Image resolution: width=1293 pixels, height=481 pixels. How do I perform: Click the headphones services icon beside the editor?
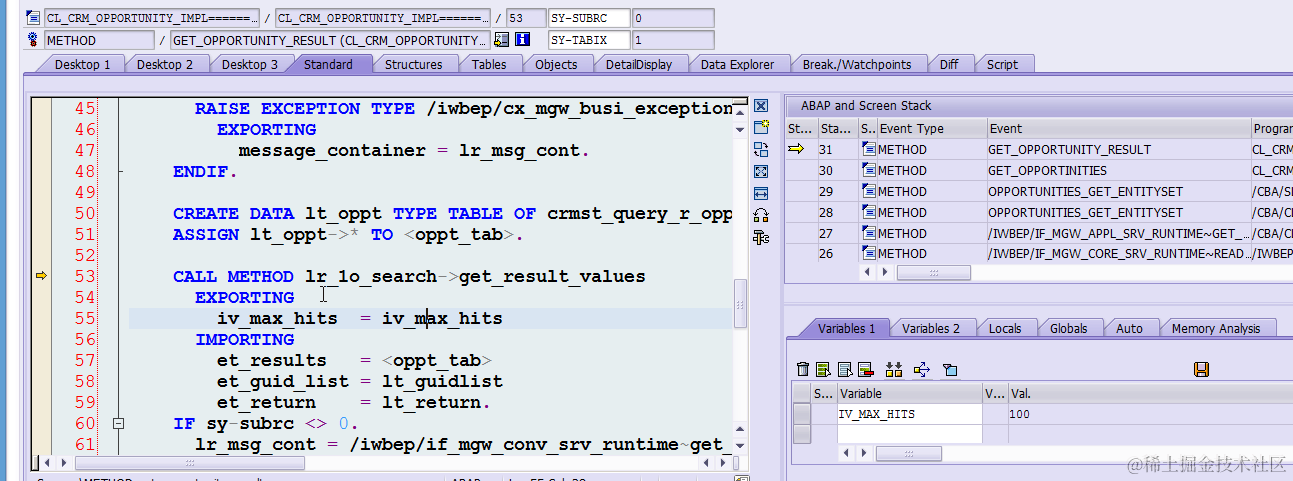point(761,215)
